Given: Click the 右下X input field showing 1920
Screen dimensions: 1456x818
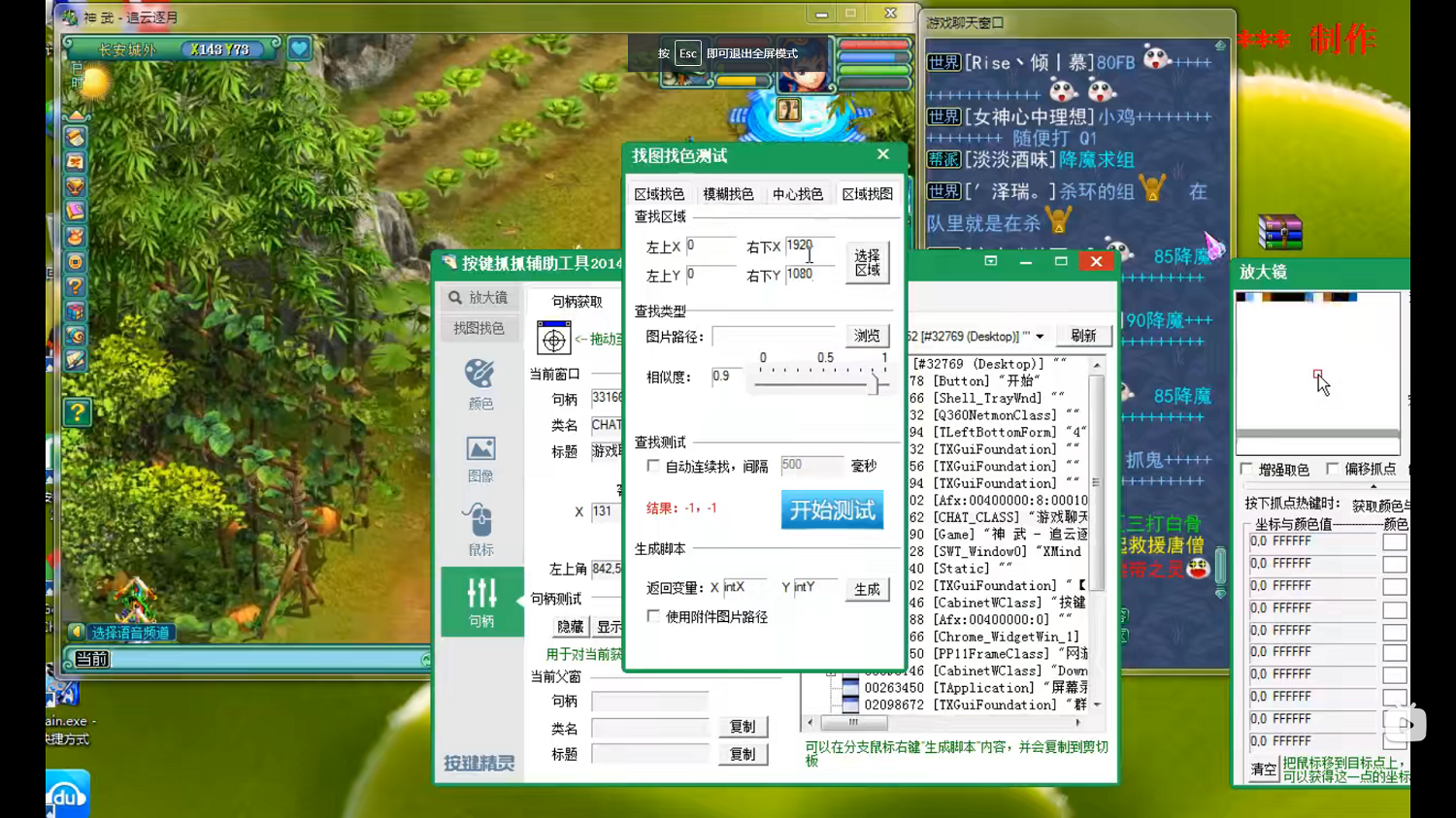Looking at the screenshot, I should (x=810, y=246).
